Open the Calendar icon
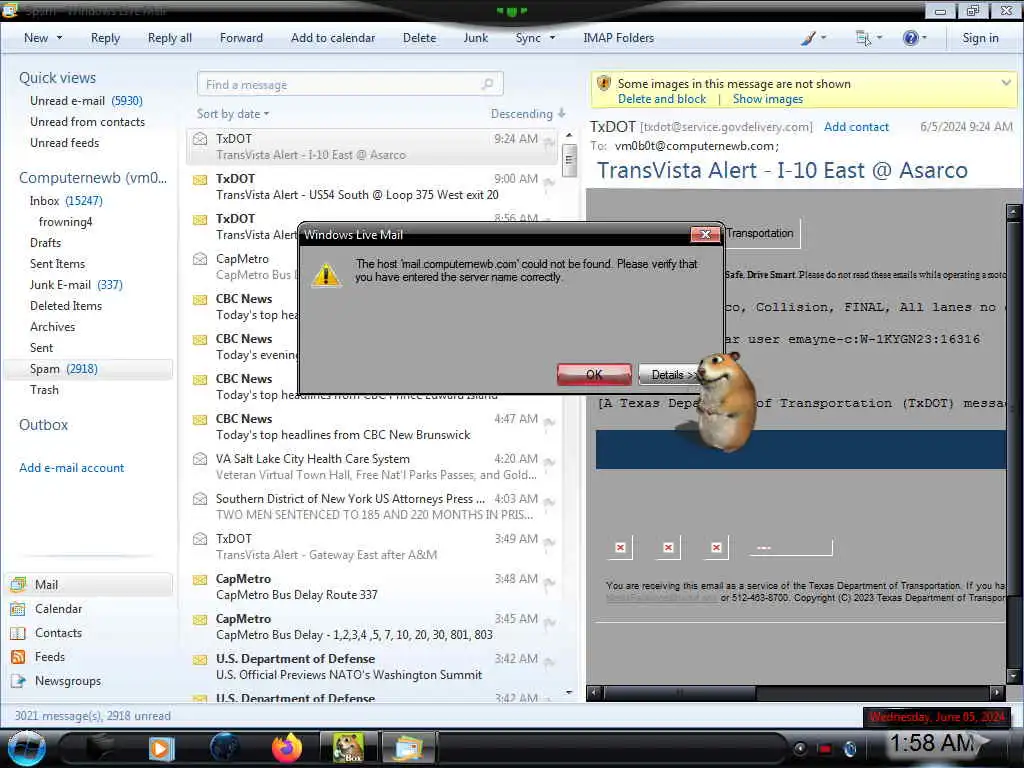This screenshot has height=768, width=1024. pos(18,609)
